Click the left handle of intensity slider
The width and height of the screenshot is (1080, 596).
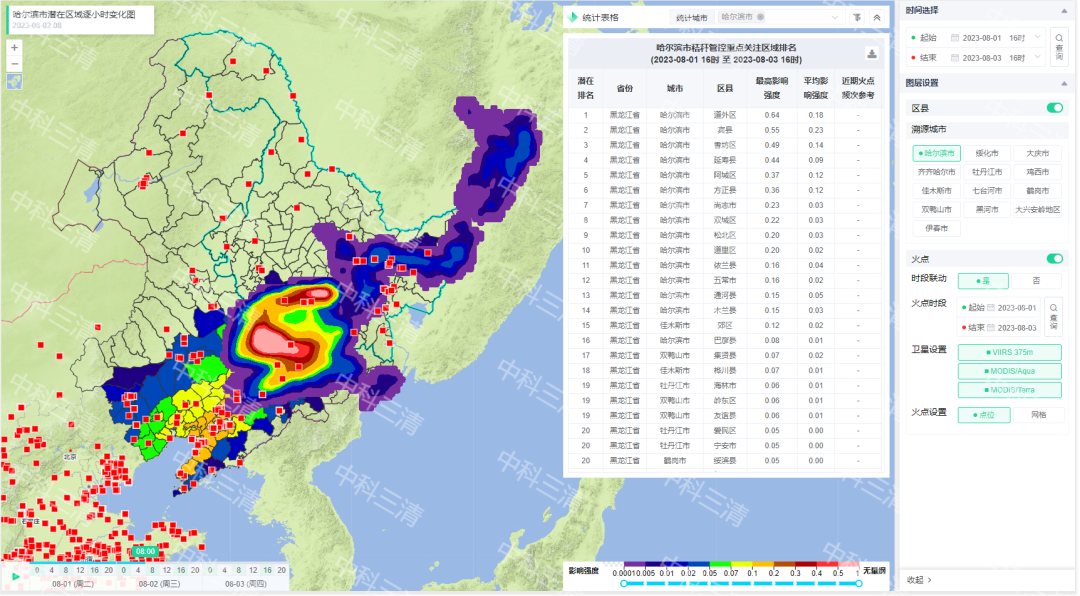[623, 584]
